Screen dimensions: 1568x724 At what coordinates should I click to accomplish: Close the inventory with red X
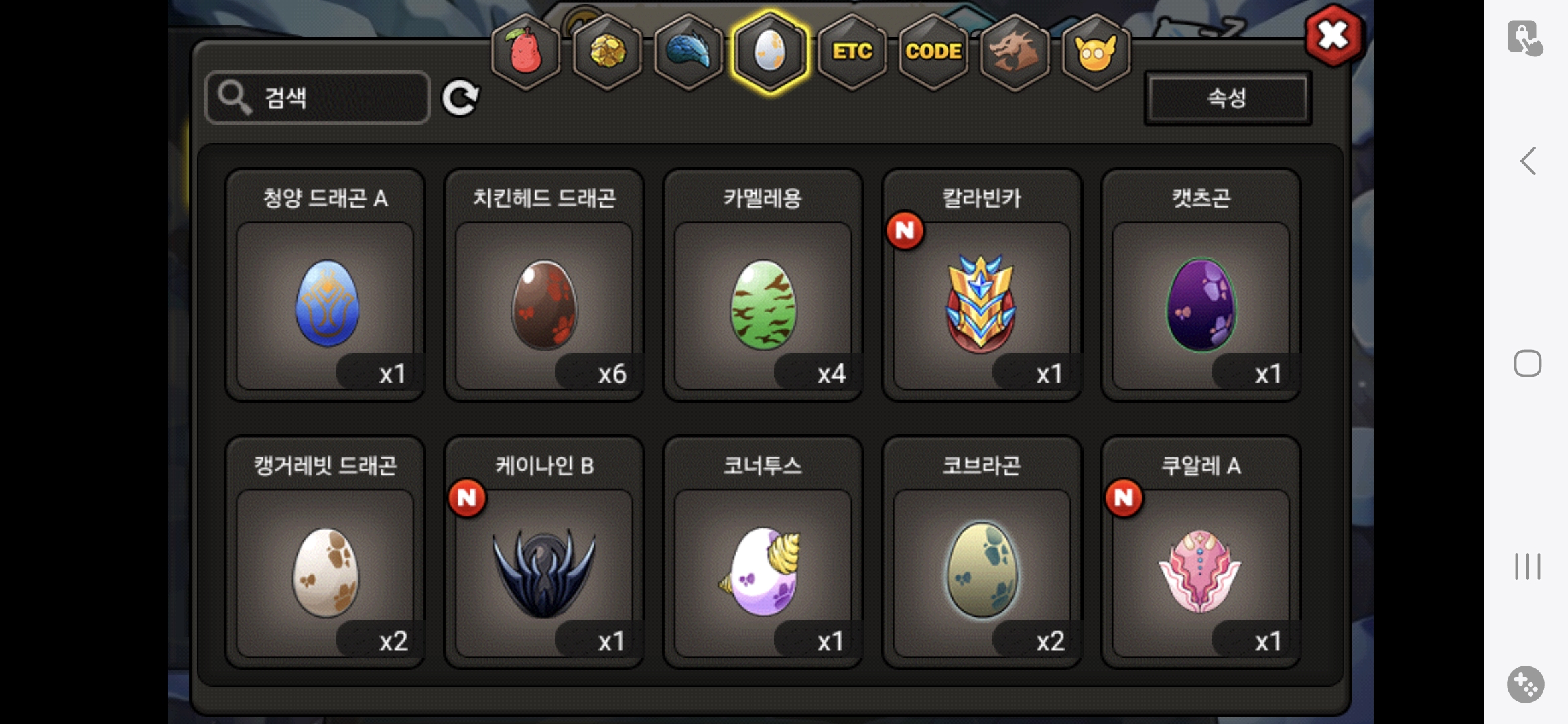click(1333, 36)
